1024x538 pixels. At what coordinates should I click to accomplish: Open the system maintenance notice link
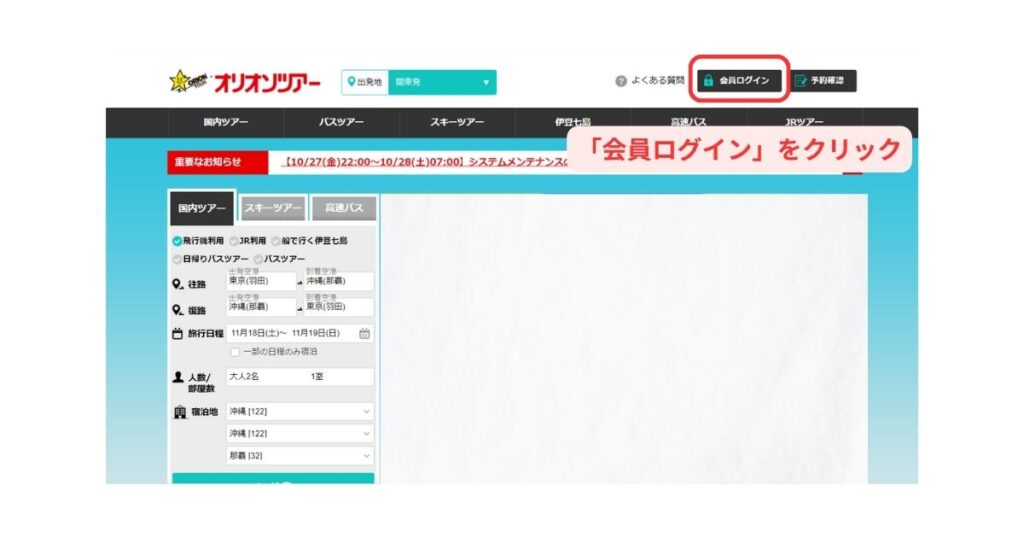424,162
